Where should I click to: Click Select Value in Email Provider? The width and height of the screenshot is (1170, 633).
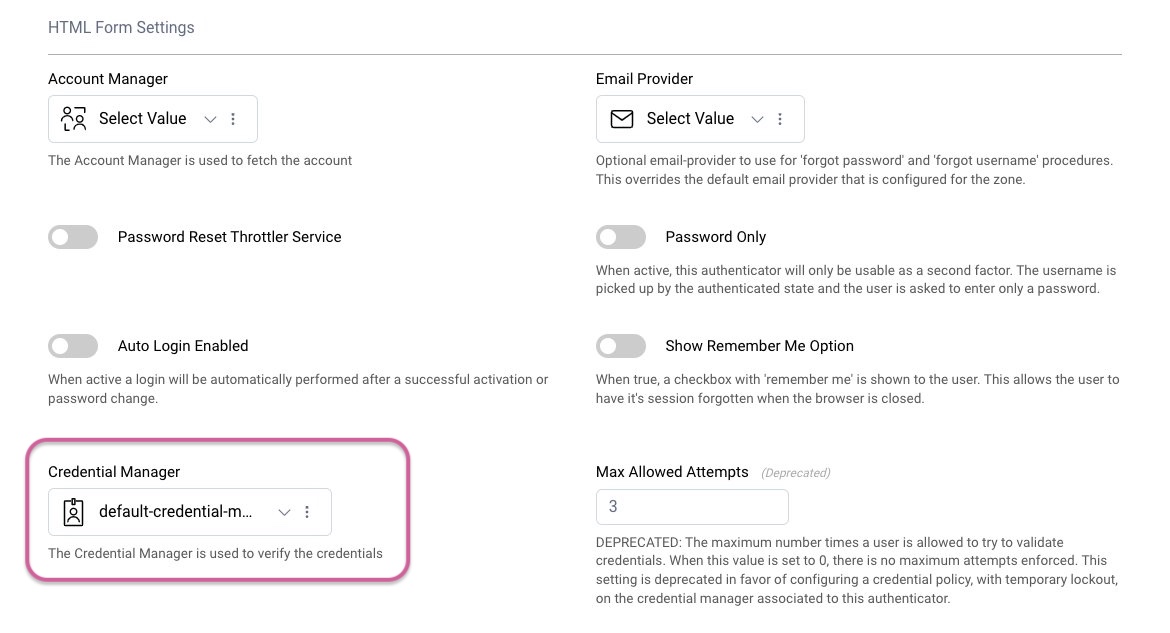(690, 119)
